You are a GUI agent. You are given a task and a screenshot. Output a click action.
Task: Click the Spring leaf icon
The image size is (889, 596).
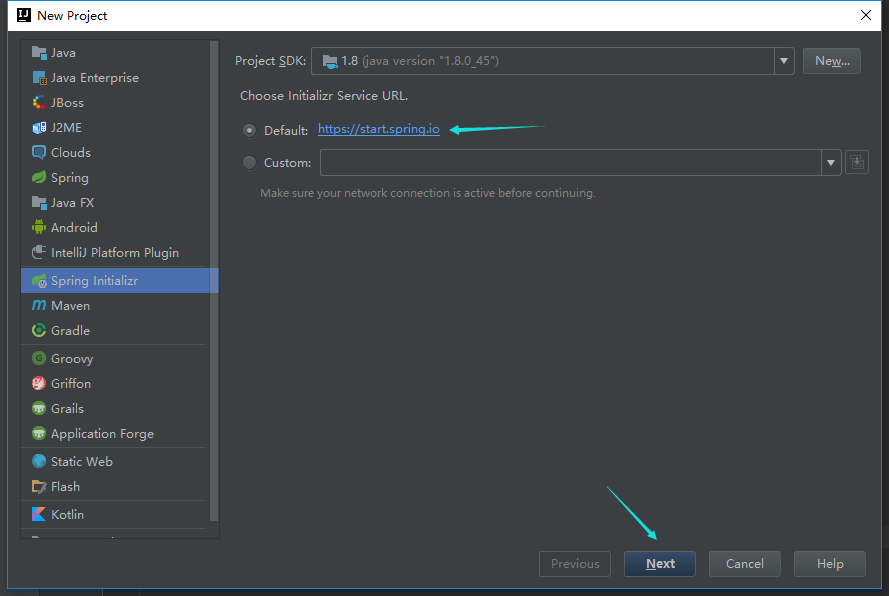39,177
